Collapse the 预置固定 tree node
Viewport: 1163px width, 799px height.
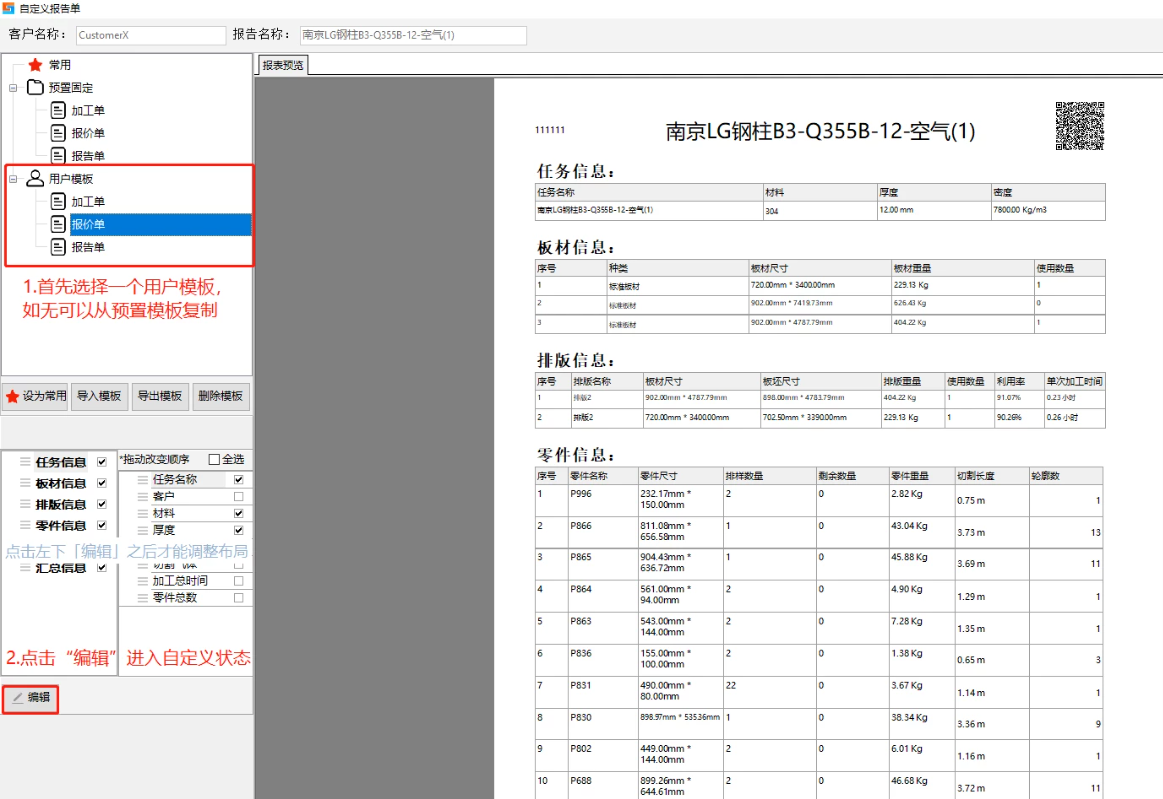[13, 88]
